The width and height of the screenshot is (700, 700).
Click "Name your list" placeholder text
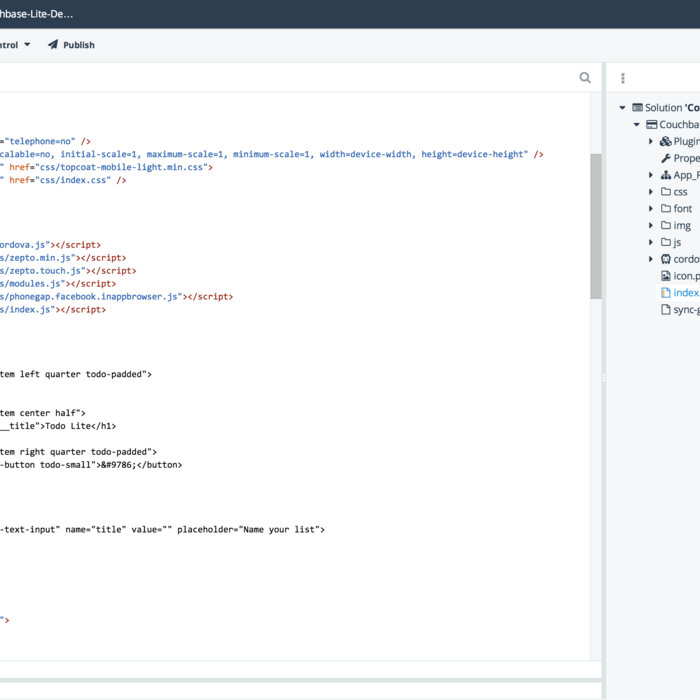coord(279,530)
